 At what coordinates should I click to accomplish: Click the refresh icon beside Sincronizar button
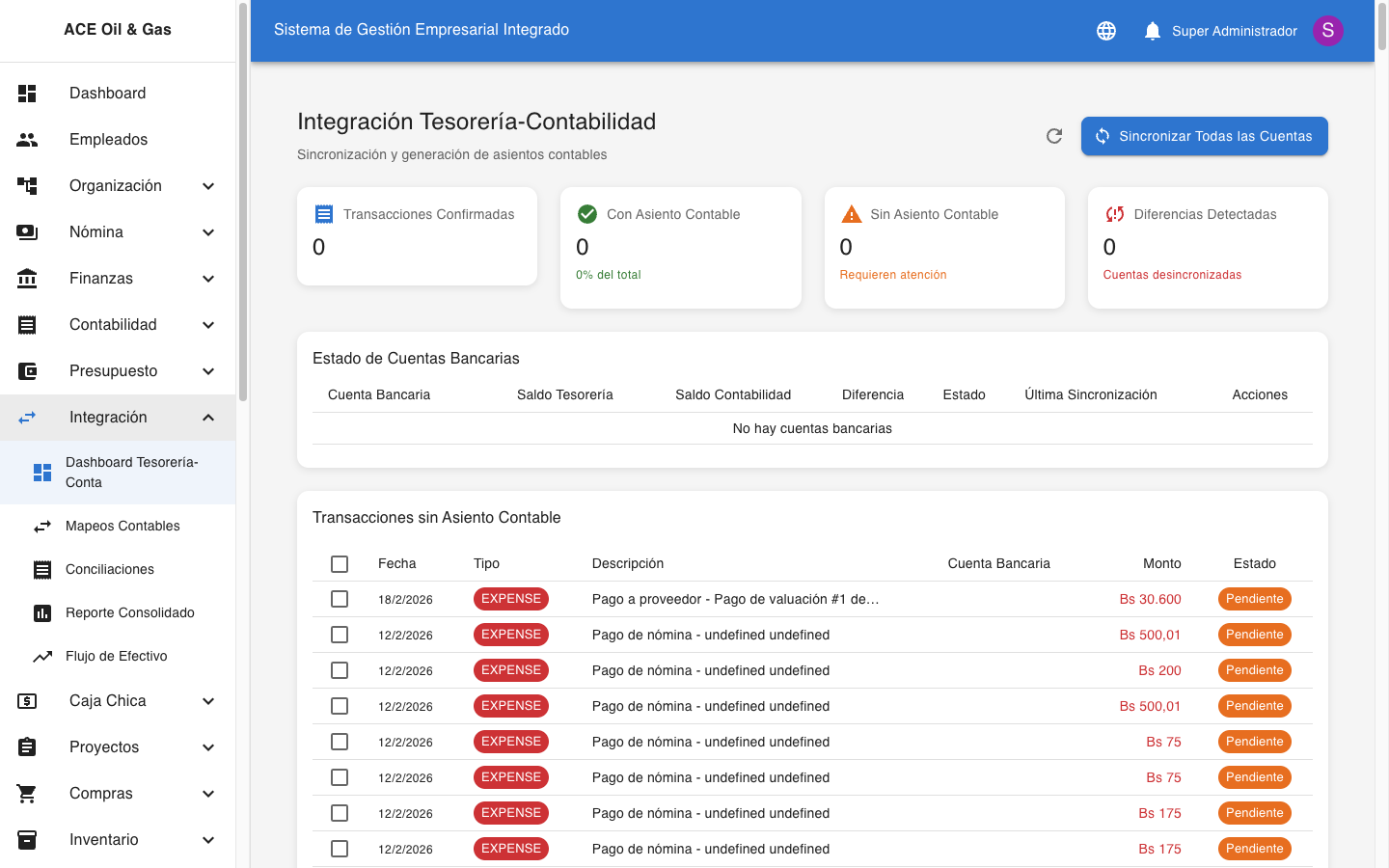1054,136
